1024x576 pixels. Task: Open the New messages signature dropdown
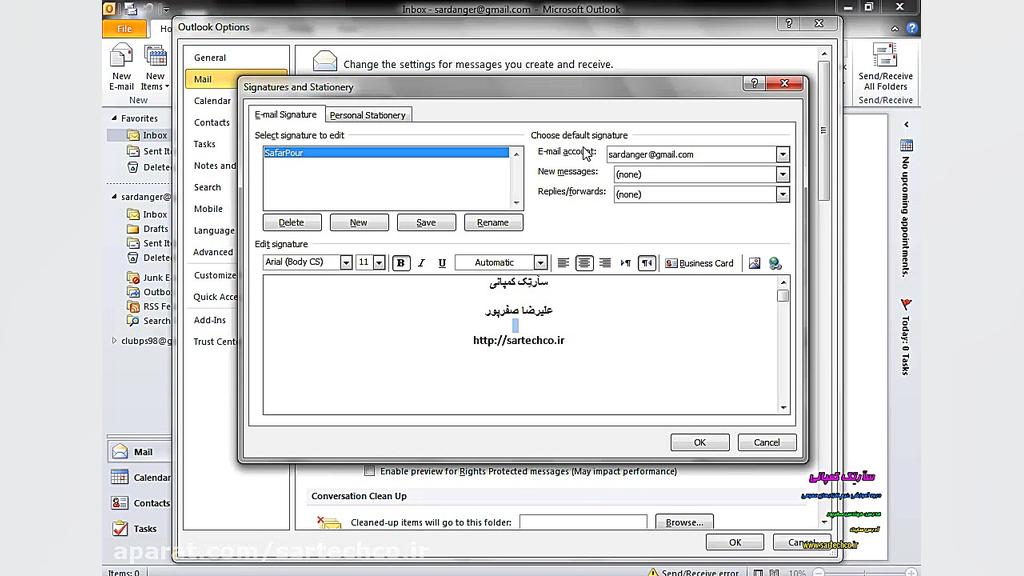point(783,174)
